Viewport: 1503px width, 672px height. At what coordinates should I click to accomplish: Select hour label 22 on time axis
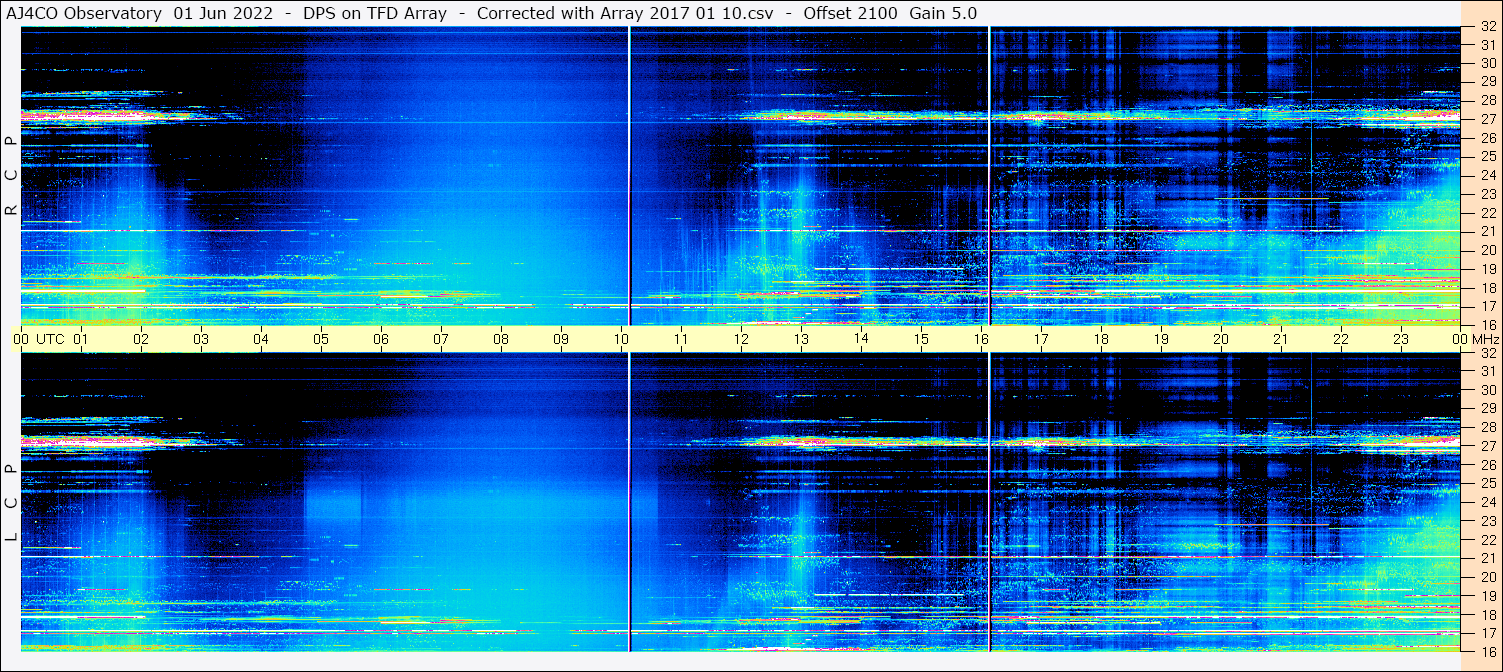[1341, 339]
